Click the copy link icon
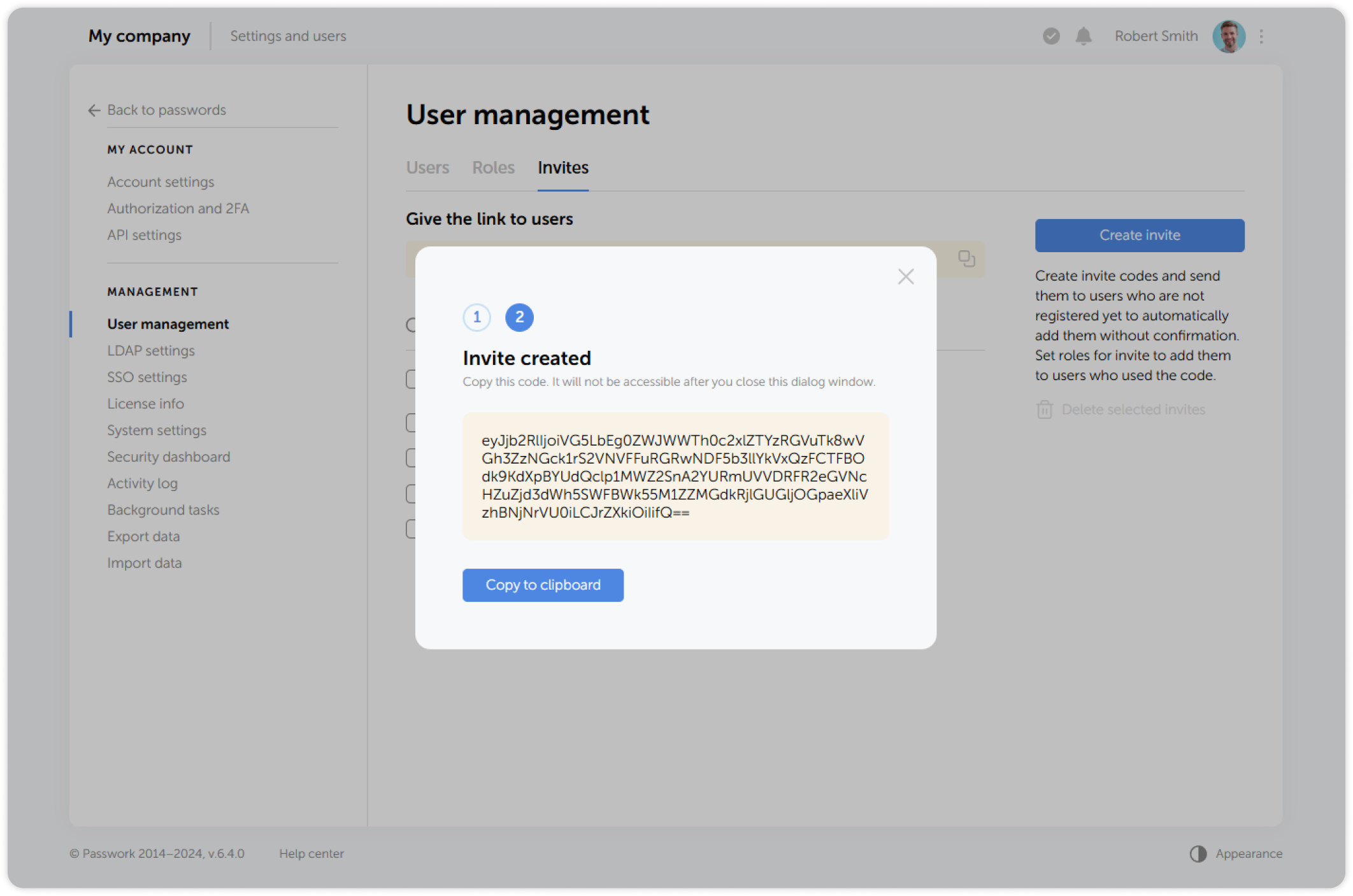1353x896 pixels. coord(966,259)
